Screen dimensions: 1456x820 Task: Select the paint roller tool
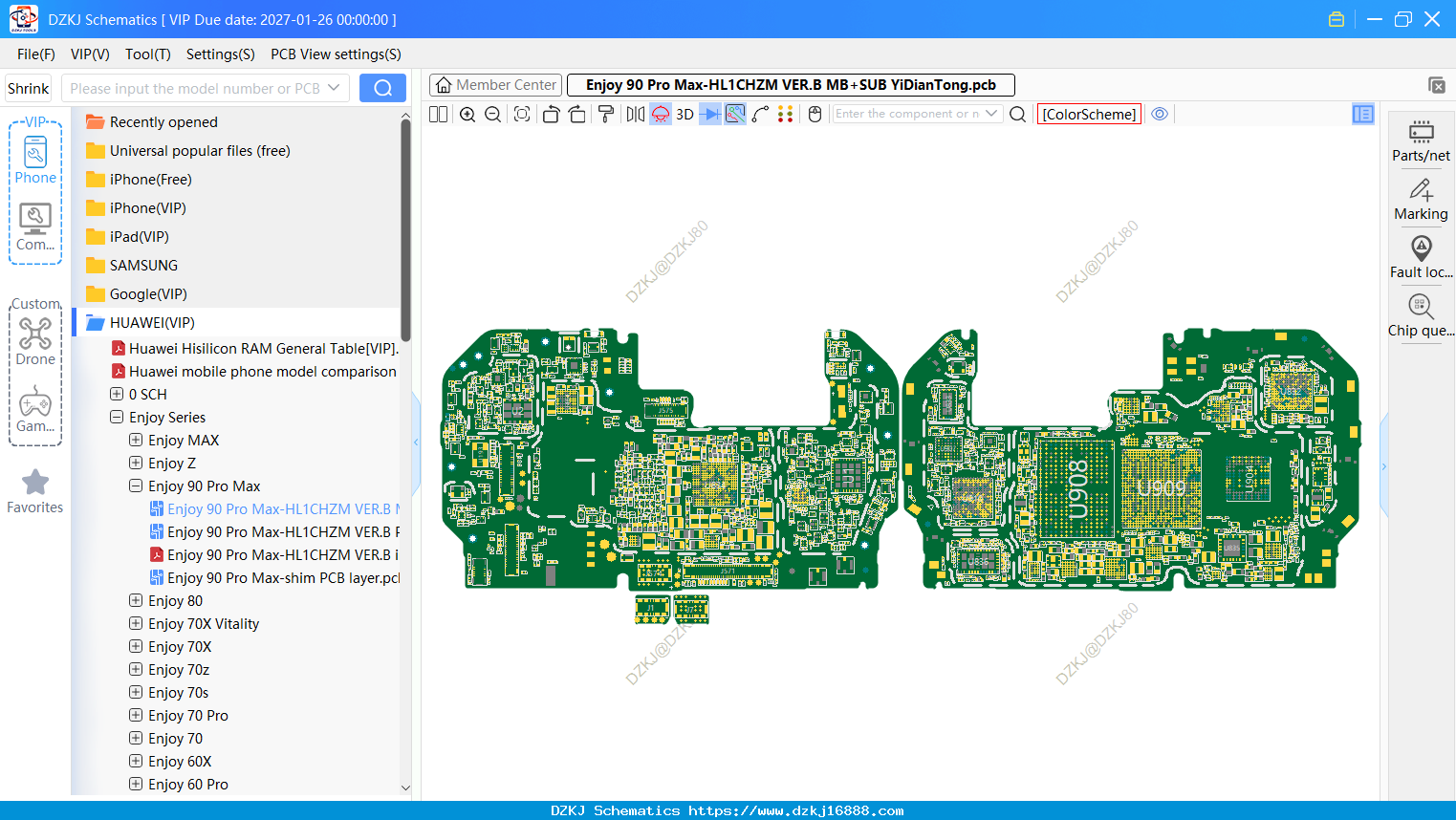(x=606, y=115)
